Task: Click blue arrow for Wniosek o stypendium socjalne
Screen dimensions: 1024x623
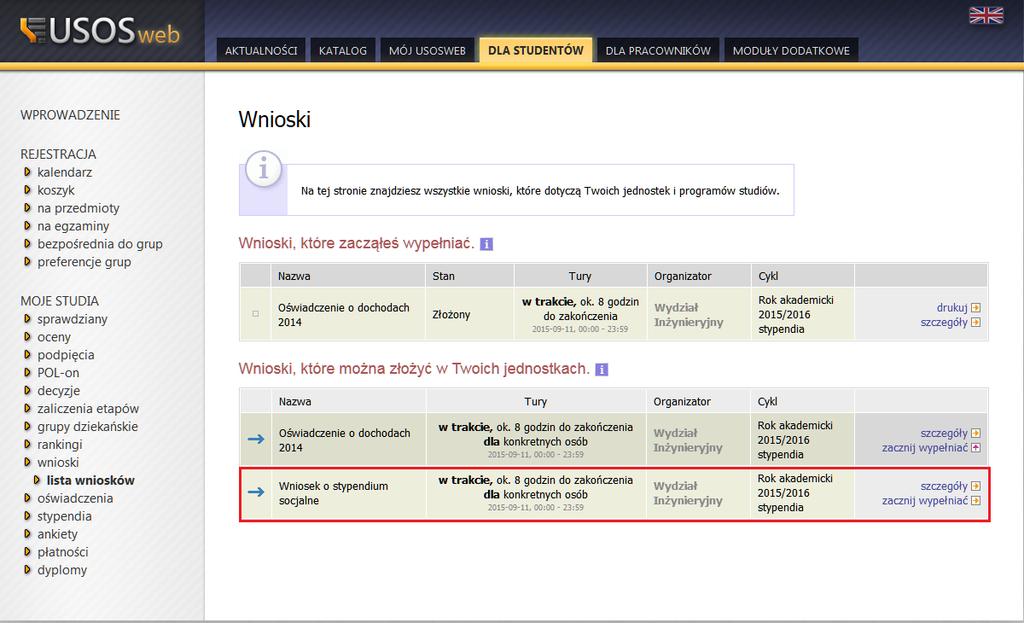Action: tap(256, 492)
